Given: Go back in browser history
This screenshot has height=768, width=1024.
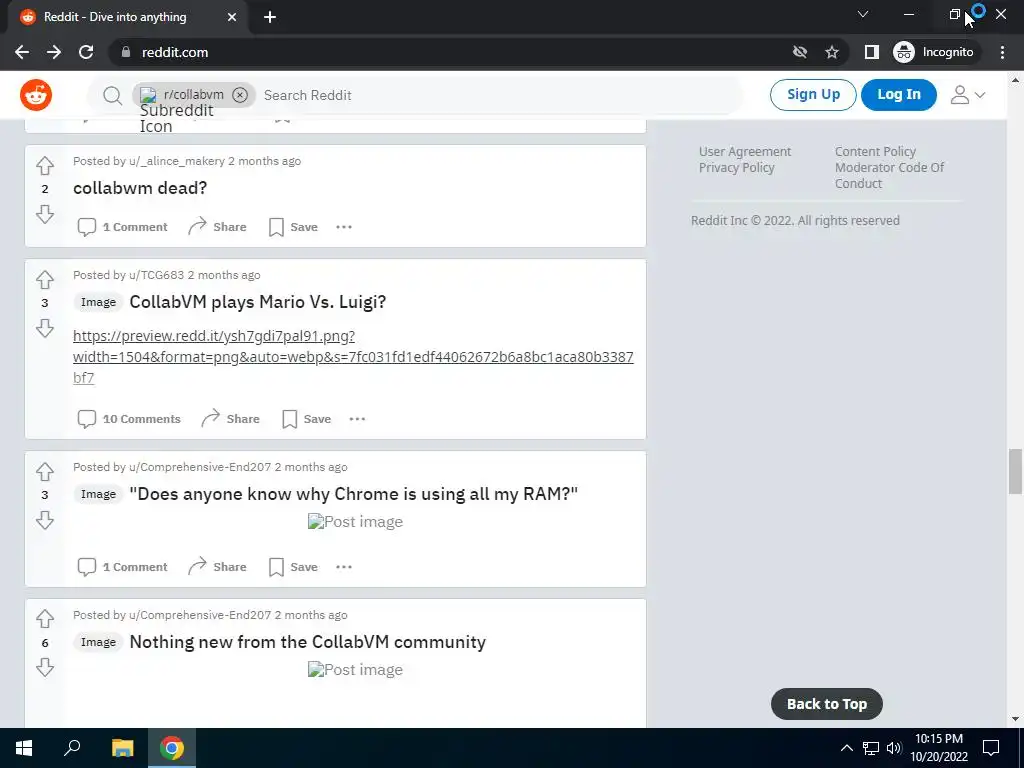Looking at the screenshot, I should click(22, 52).
